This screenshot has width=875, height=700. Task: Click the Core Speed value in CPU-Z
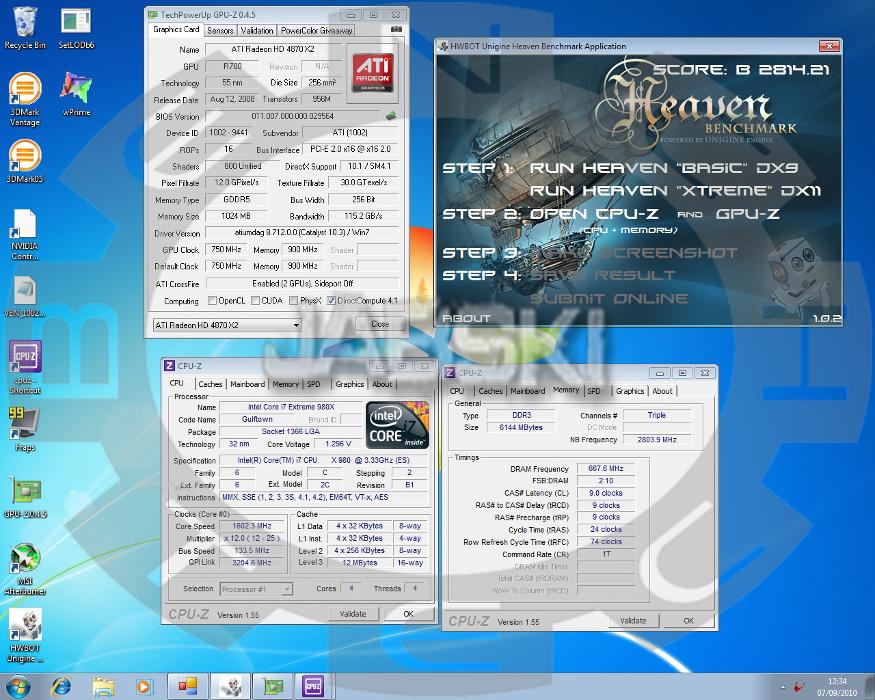252,526
